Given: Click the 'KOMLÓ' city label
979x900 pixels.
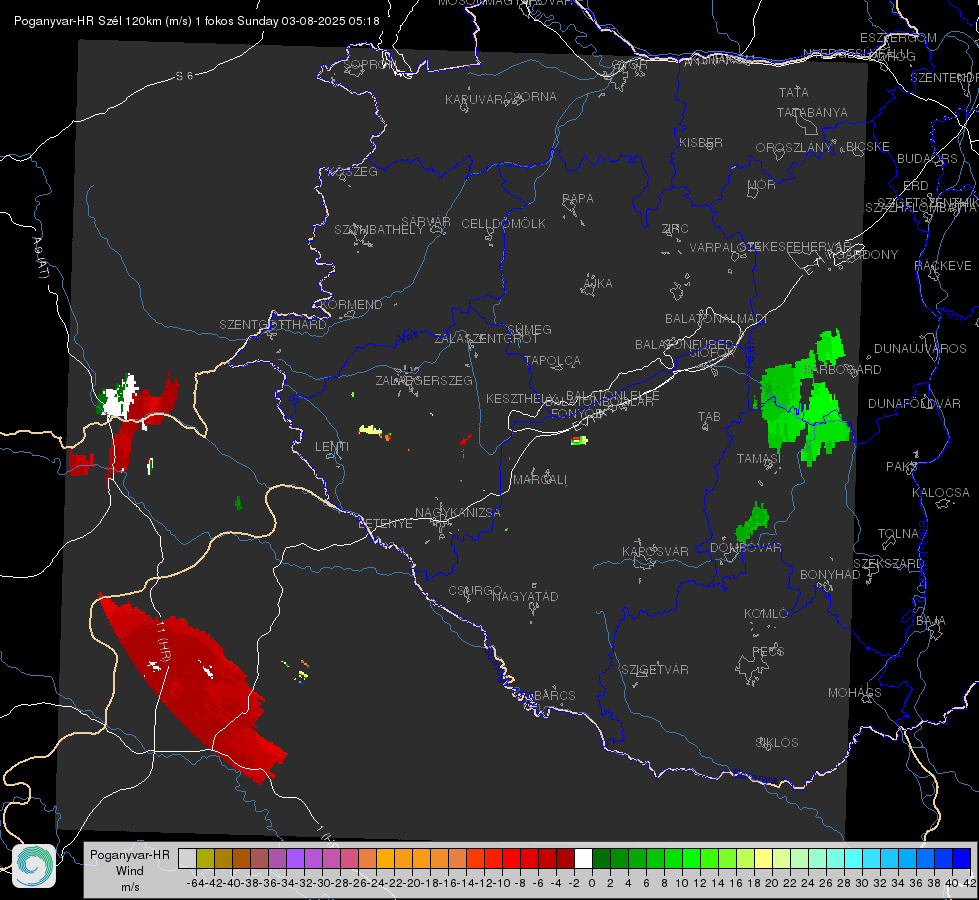Looking at the screenshot, I should coord(766,614).
